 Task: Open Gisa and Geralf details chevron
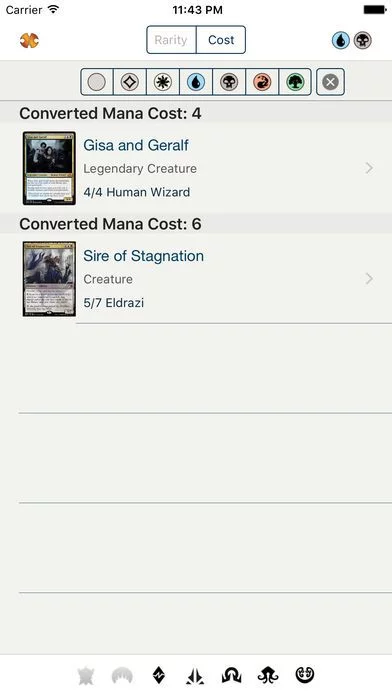369,168
